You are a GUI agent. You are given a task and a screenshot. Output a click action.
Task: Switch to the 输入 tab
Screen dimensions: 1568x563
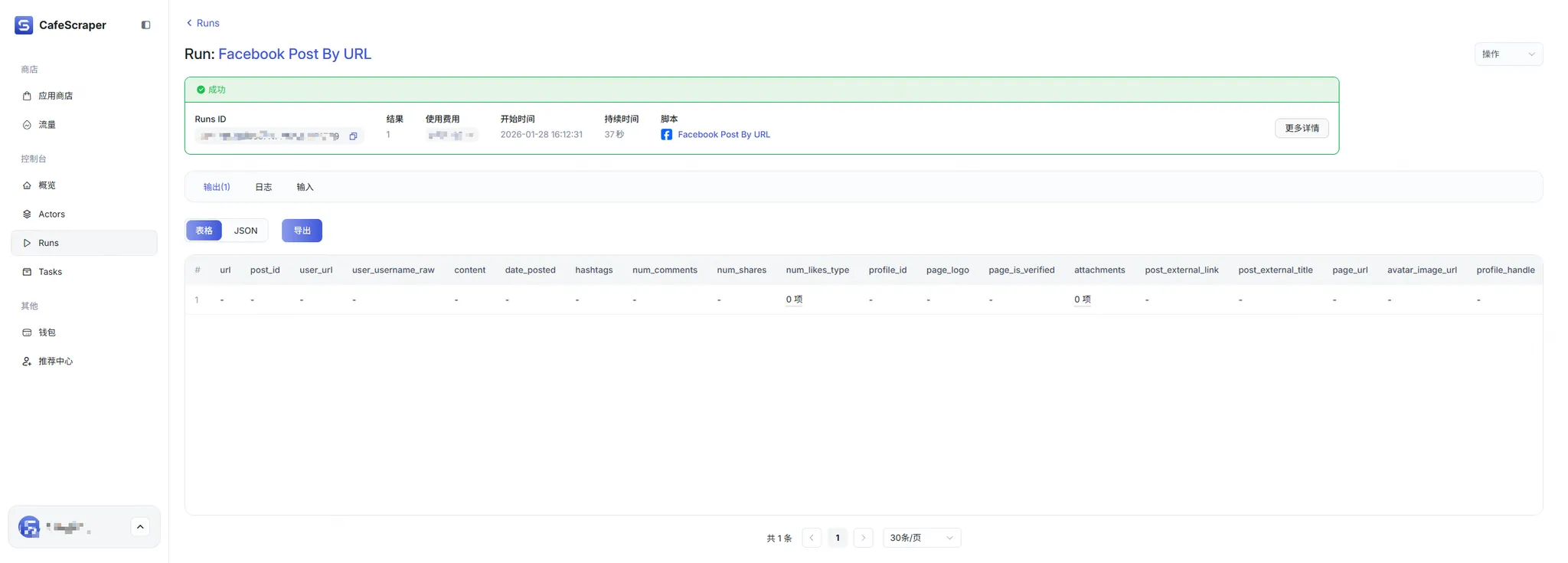pyautogui.click(x=305, y=187)
